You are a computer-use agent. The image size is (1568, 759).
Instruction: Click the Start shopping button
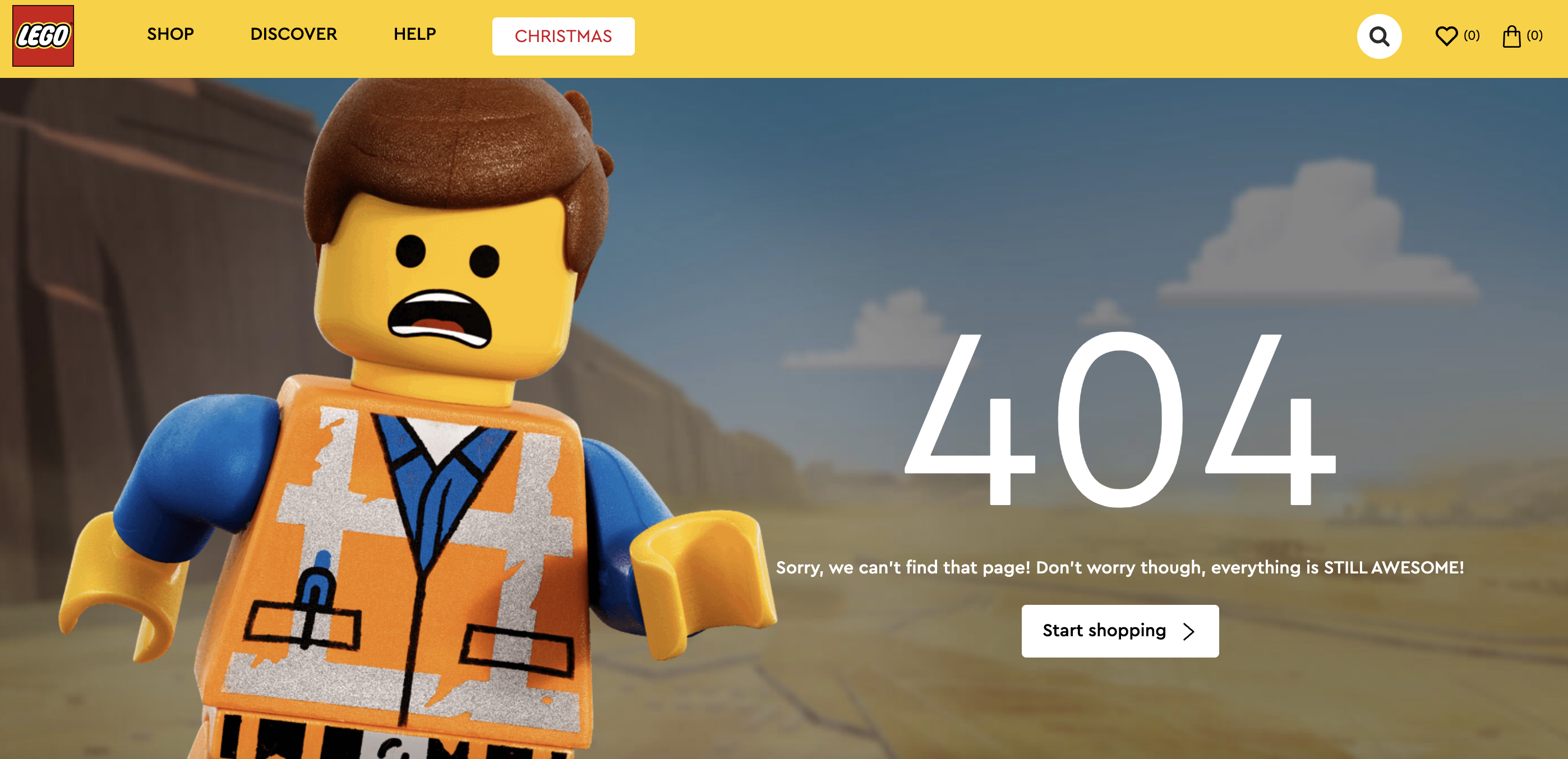pyautogui.click(x=1120, y=631)
